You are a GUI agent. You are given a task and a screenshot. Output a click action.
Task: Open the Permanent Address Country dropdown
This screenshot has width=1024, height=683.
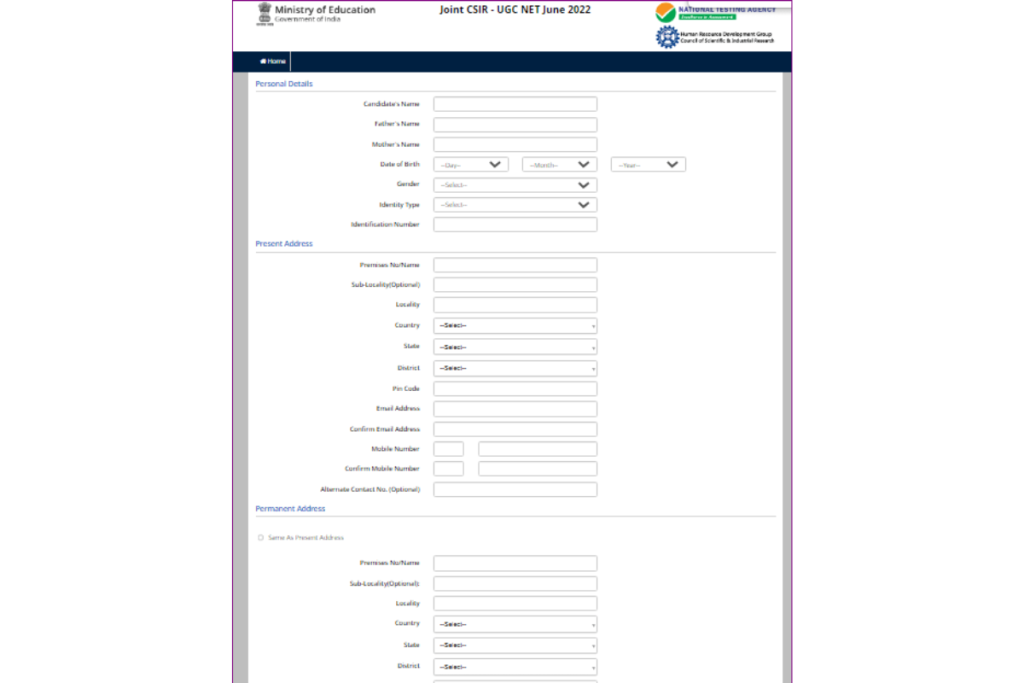[x=515, y=624]
